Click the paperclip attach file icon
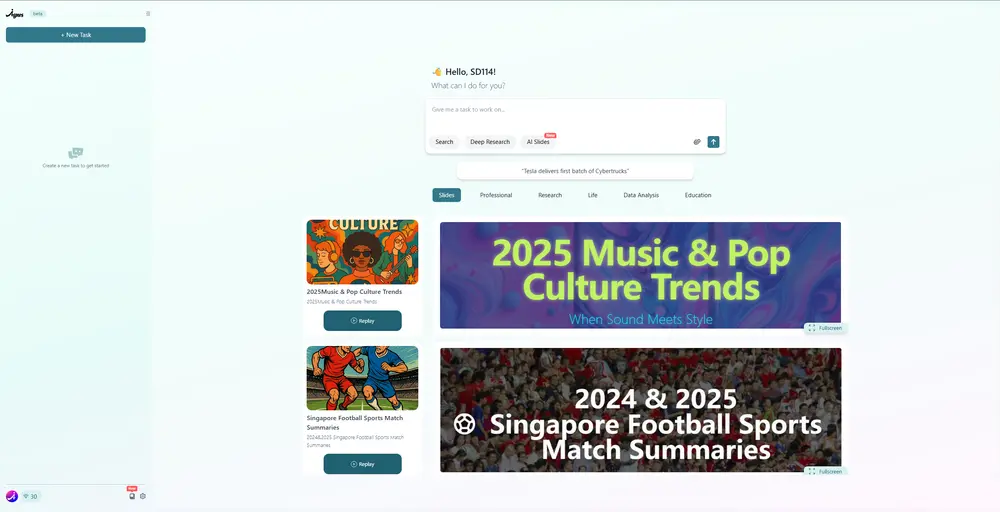 pos(697,142)
